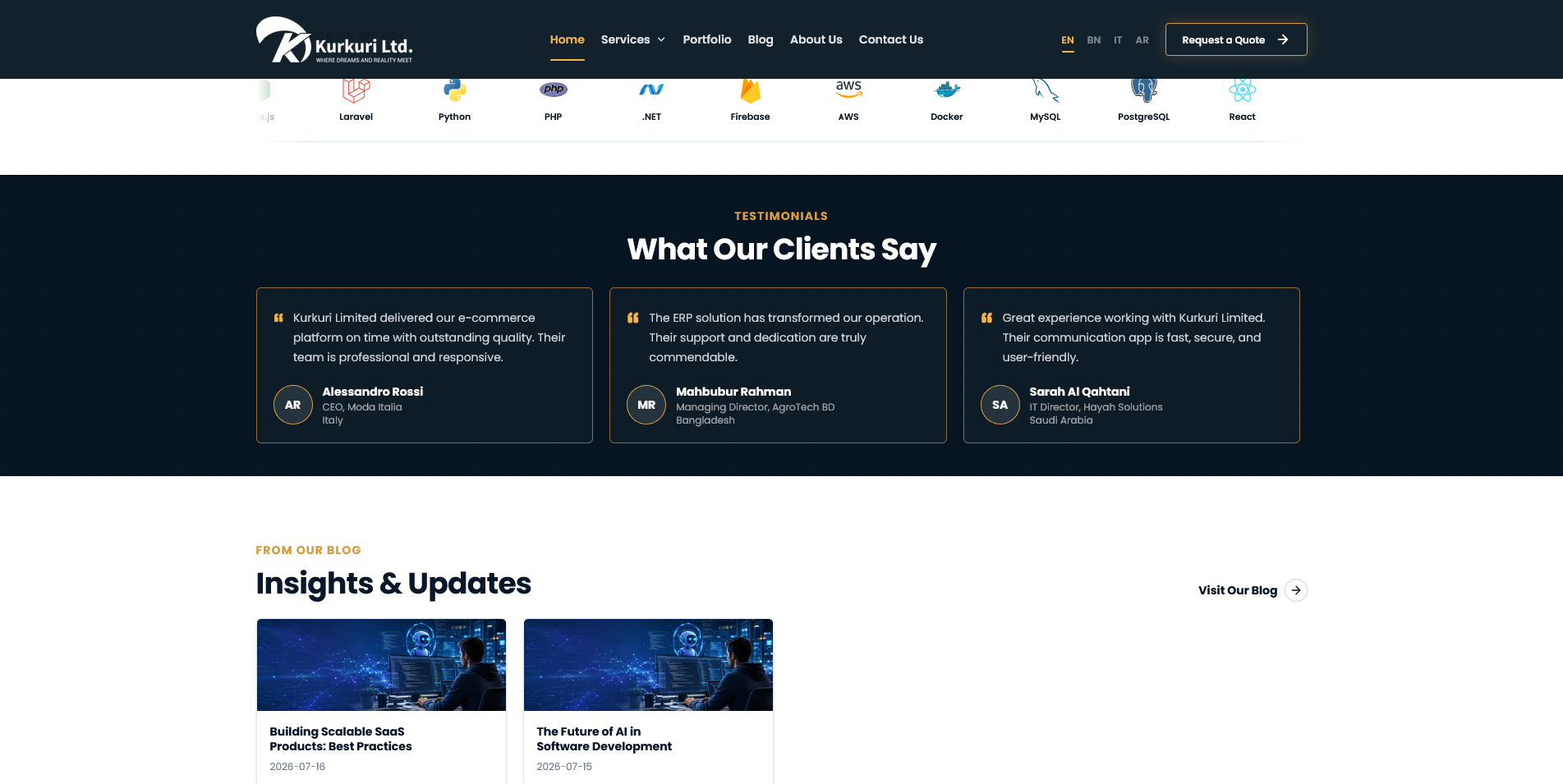Image resolution: width=1563 pixels, height=784 pixels.
Task: Click 'IT Director, Hayah Solutions' text
Action: point(1096,407)
